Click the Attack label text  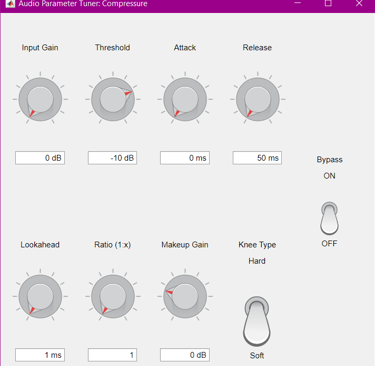[x=185, y=48]
